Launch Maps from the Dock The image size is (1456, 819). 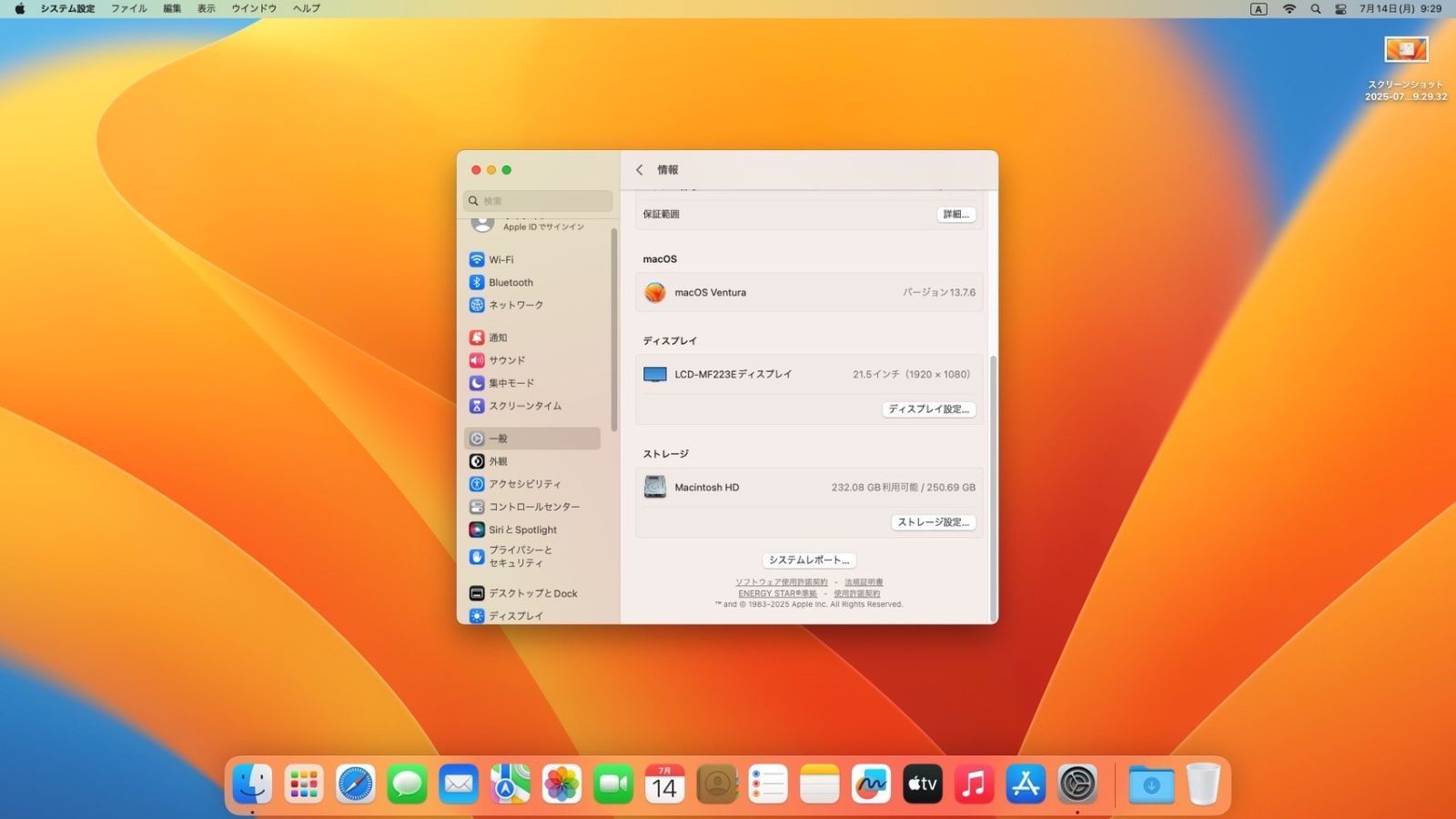(x=511, y=784)
